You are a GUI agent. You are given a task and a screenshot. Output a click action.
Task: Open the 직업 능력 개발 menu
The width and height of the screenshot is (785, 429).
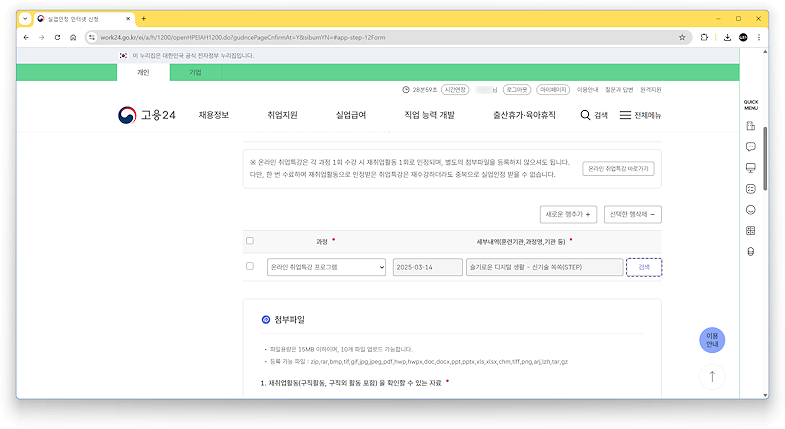pyautogui.click(x=430, y=115)
